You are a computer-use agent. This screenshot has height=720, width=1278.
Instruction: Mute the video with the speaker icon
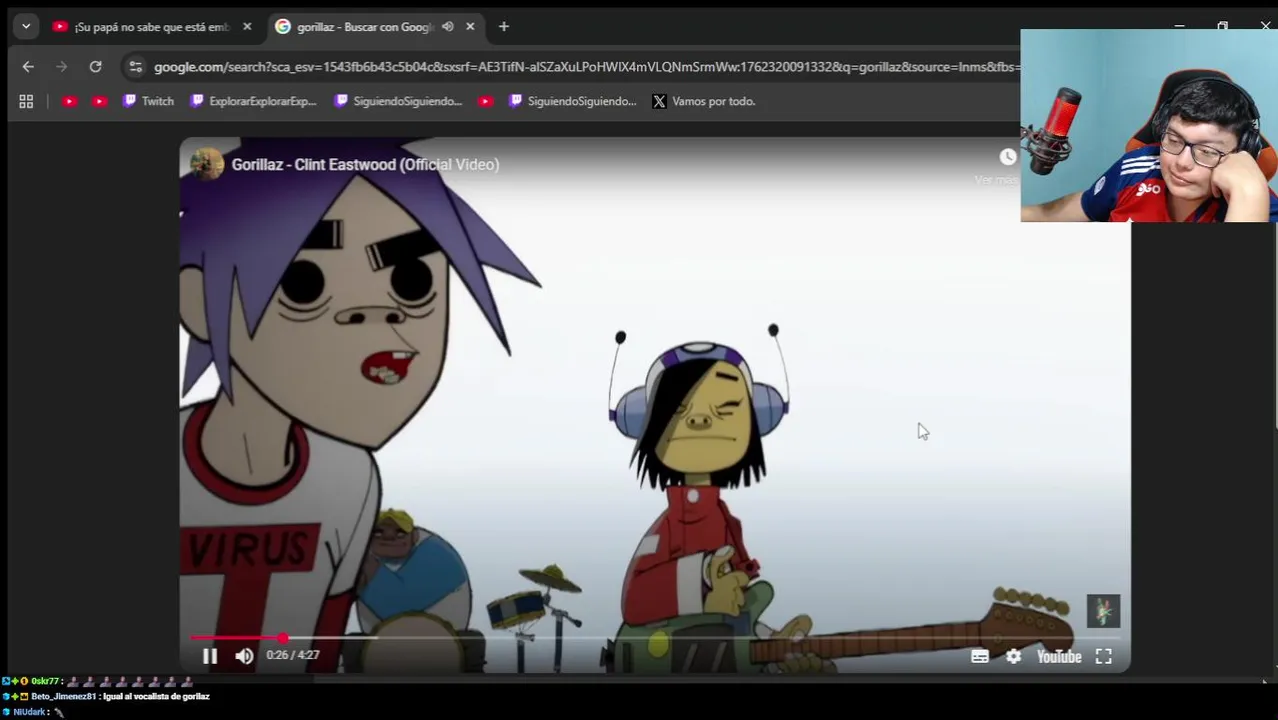[x=244, y=656]
